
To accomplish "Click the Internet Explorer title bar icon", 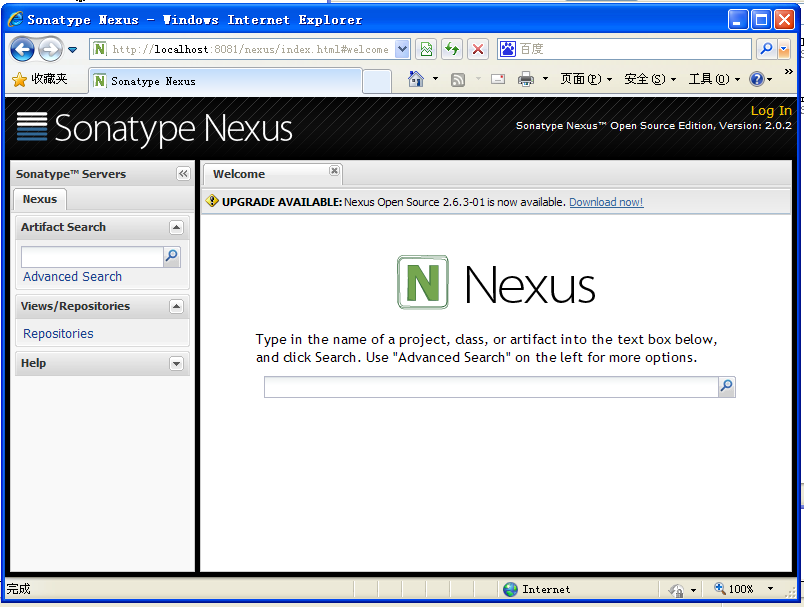I will (15, 19).
